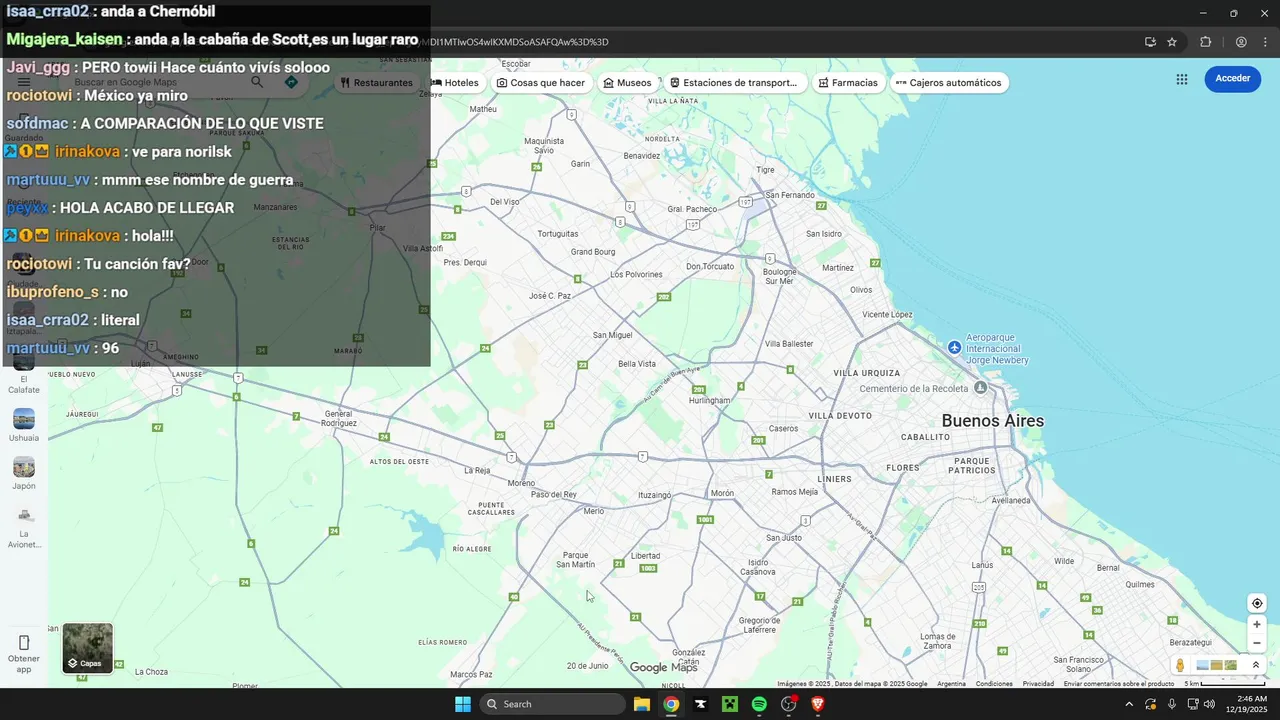The width and height of the screenshot is (1280, 720).
Task: Open the La Avionet... recent place
Action: pyautogui.click(x=24, y=528)
